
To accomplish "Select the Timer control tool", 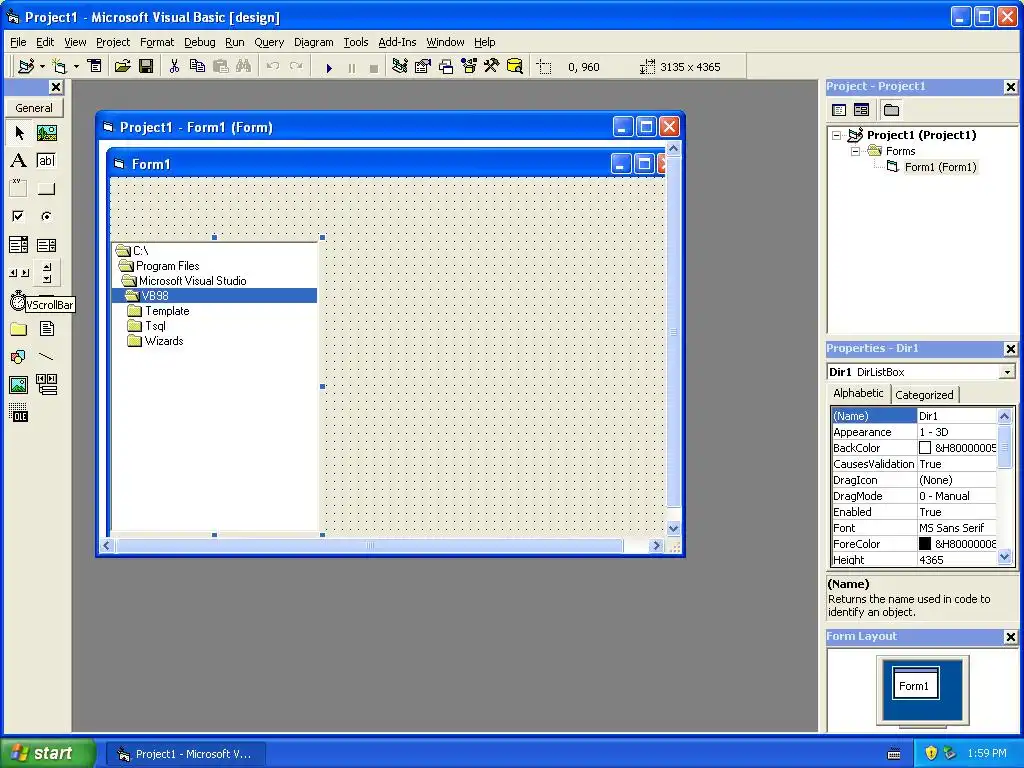I will click(18, 301).
